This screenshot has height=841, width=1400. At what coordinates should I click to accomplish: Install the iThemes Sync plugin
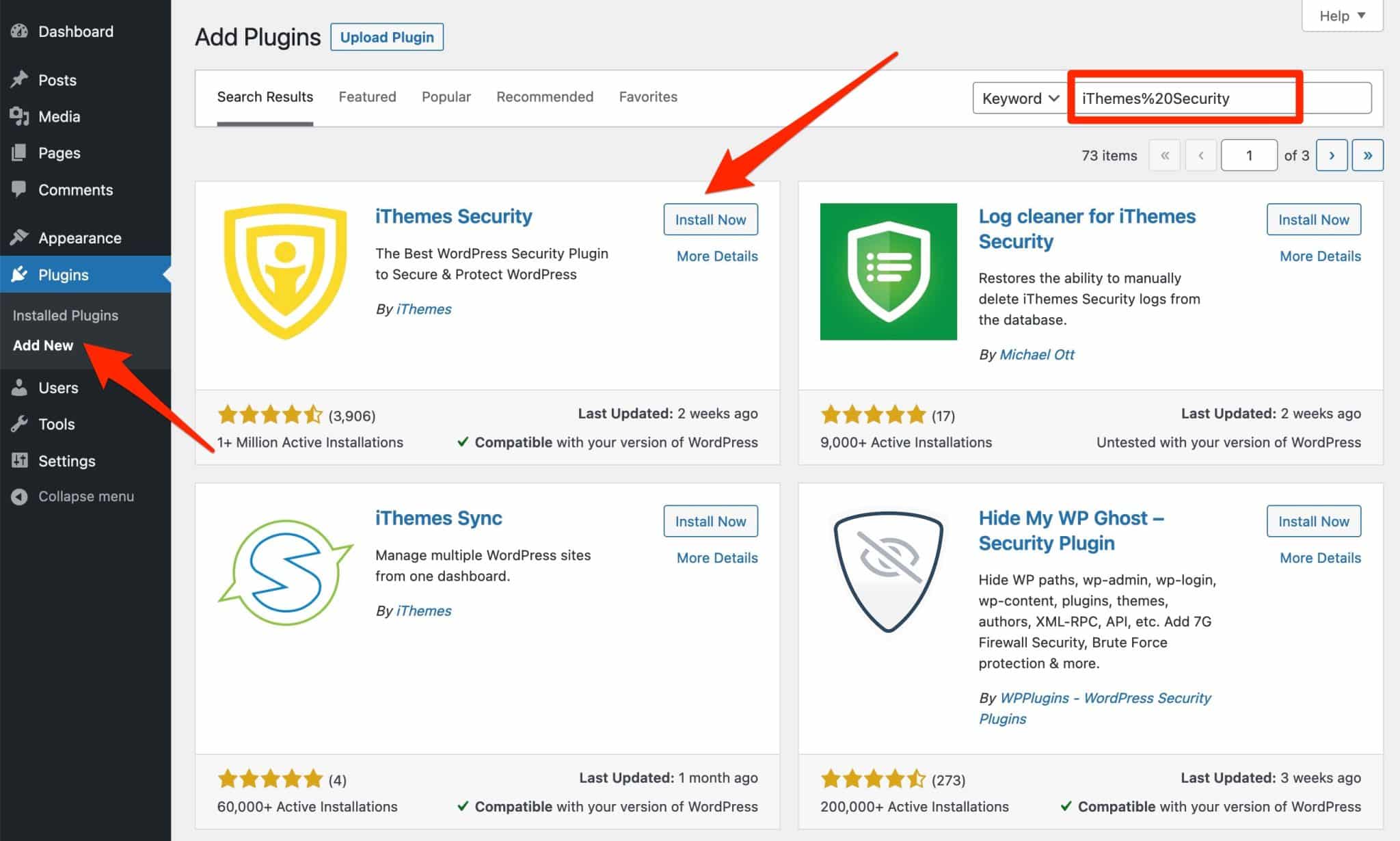click(711, 521)
